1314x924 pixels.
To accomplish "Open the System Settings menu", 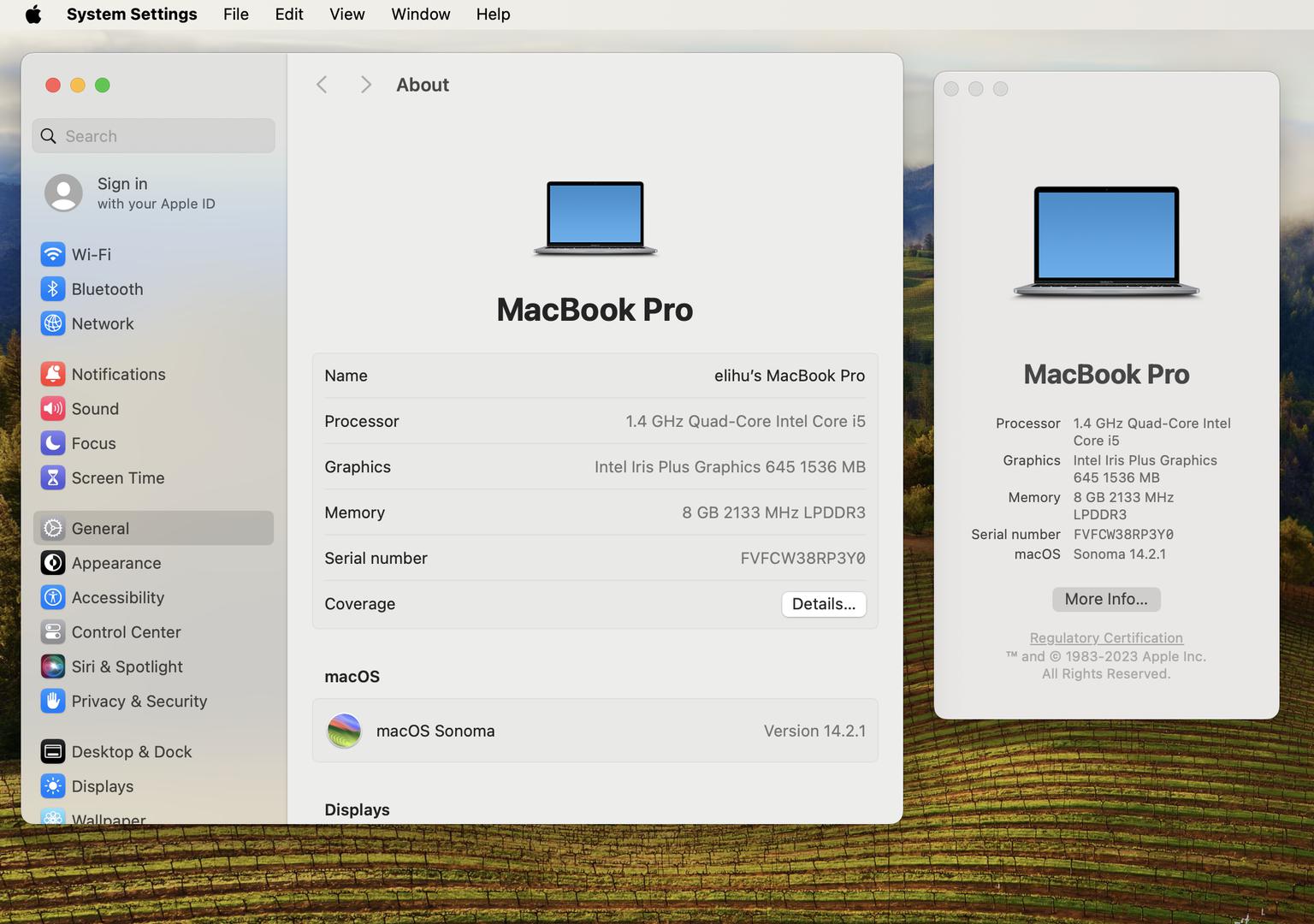I will point(132,15).
